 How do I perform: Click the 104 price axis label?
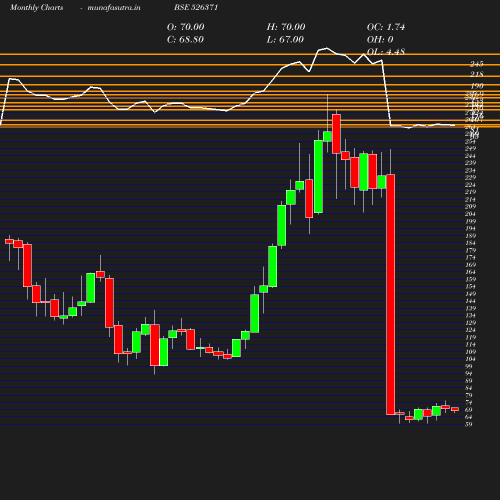click(x=471, y=359)
